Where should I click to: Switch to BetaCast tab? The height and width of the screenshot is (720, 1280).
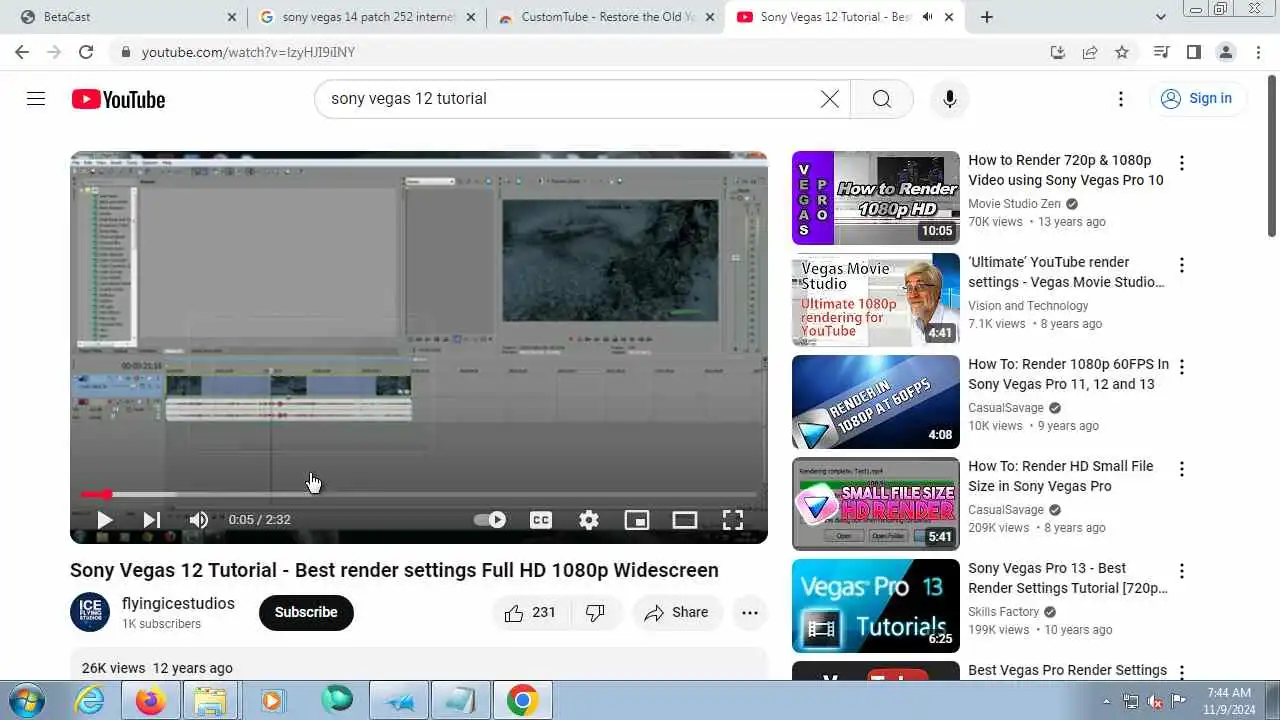pyautogui.click(x=127, y=17)
